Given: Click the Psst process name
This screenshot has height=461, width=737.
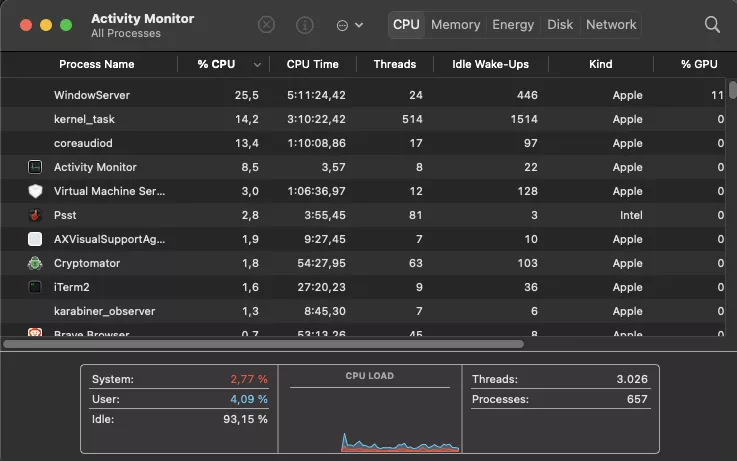Looking at the screenshot, I should pos(65,215).
